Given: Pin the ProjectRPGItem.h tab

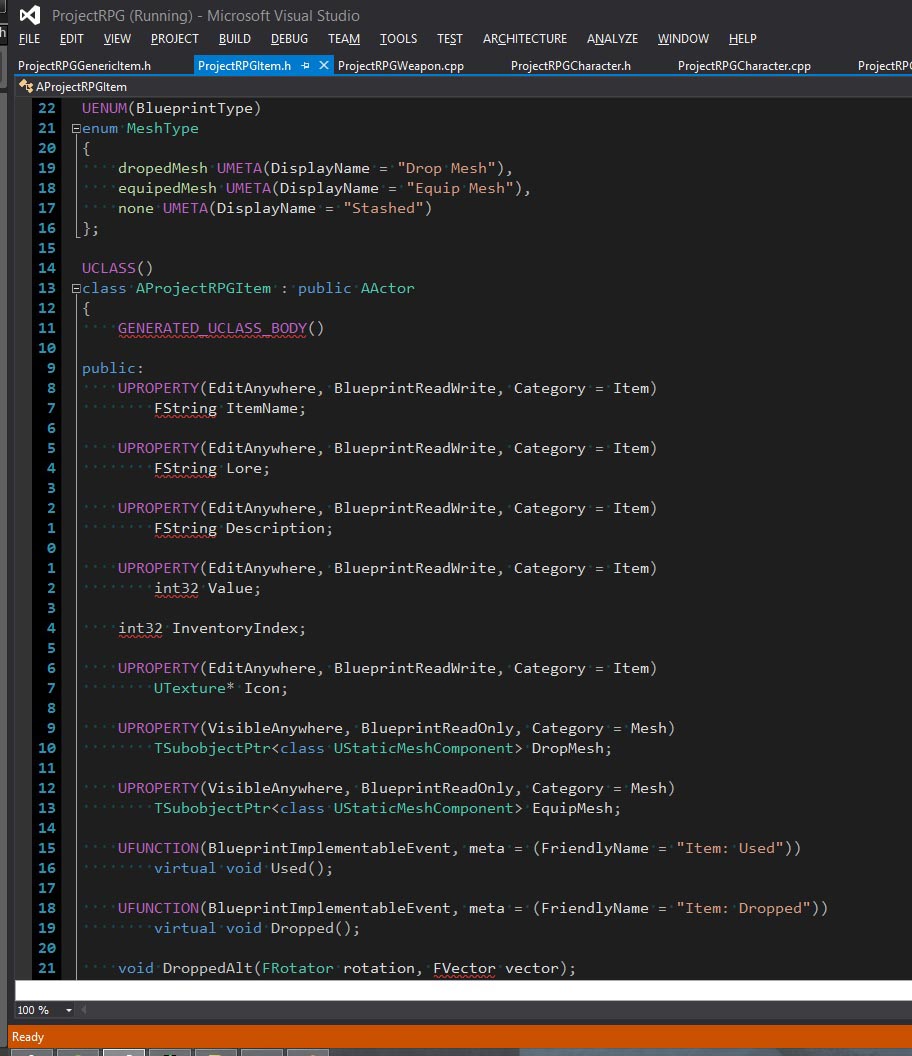Looking at the screenshot, I should coord(306,66).
